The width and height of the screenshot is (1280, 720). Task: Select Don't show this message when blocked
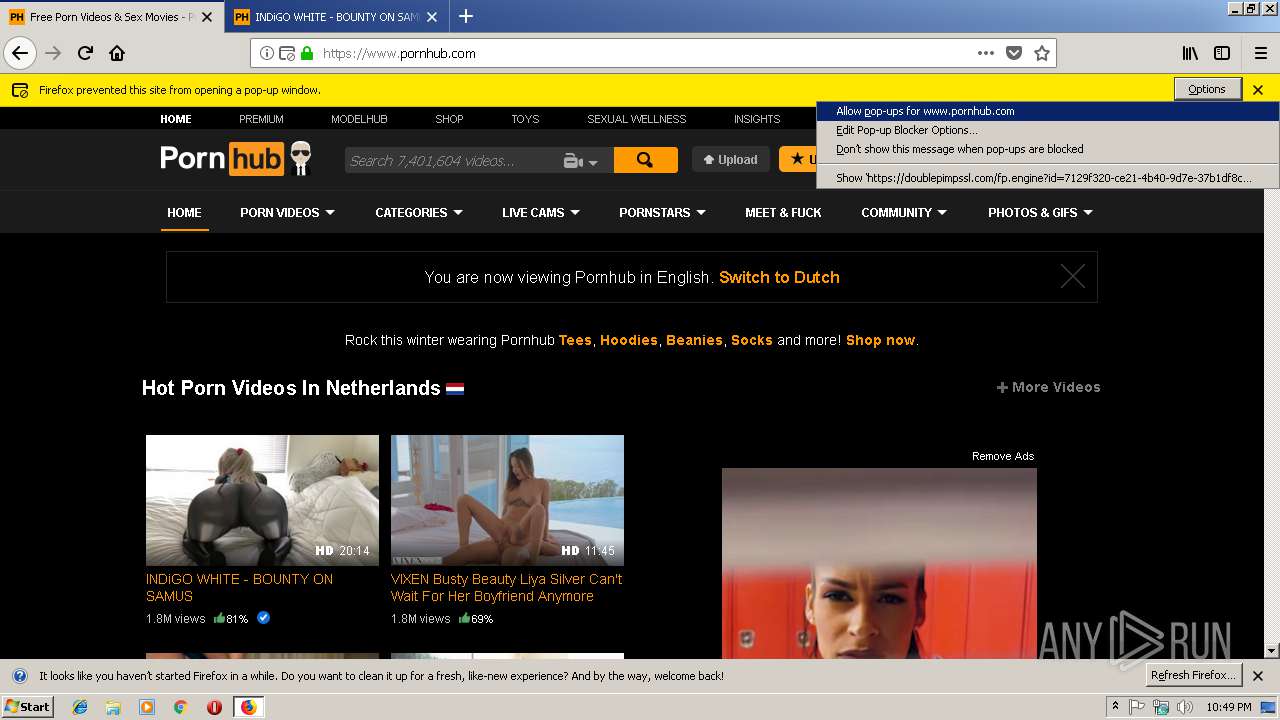pos(1048,149)
